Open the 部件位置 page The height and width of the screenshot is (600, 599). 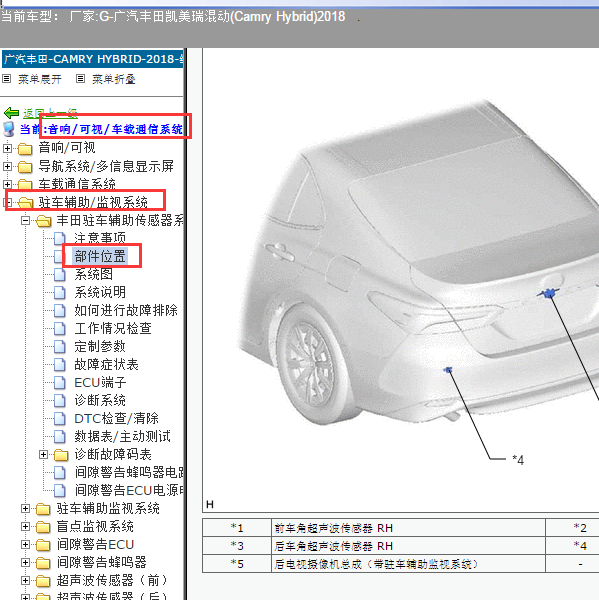100,256
